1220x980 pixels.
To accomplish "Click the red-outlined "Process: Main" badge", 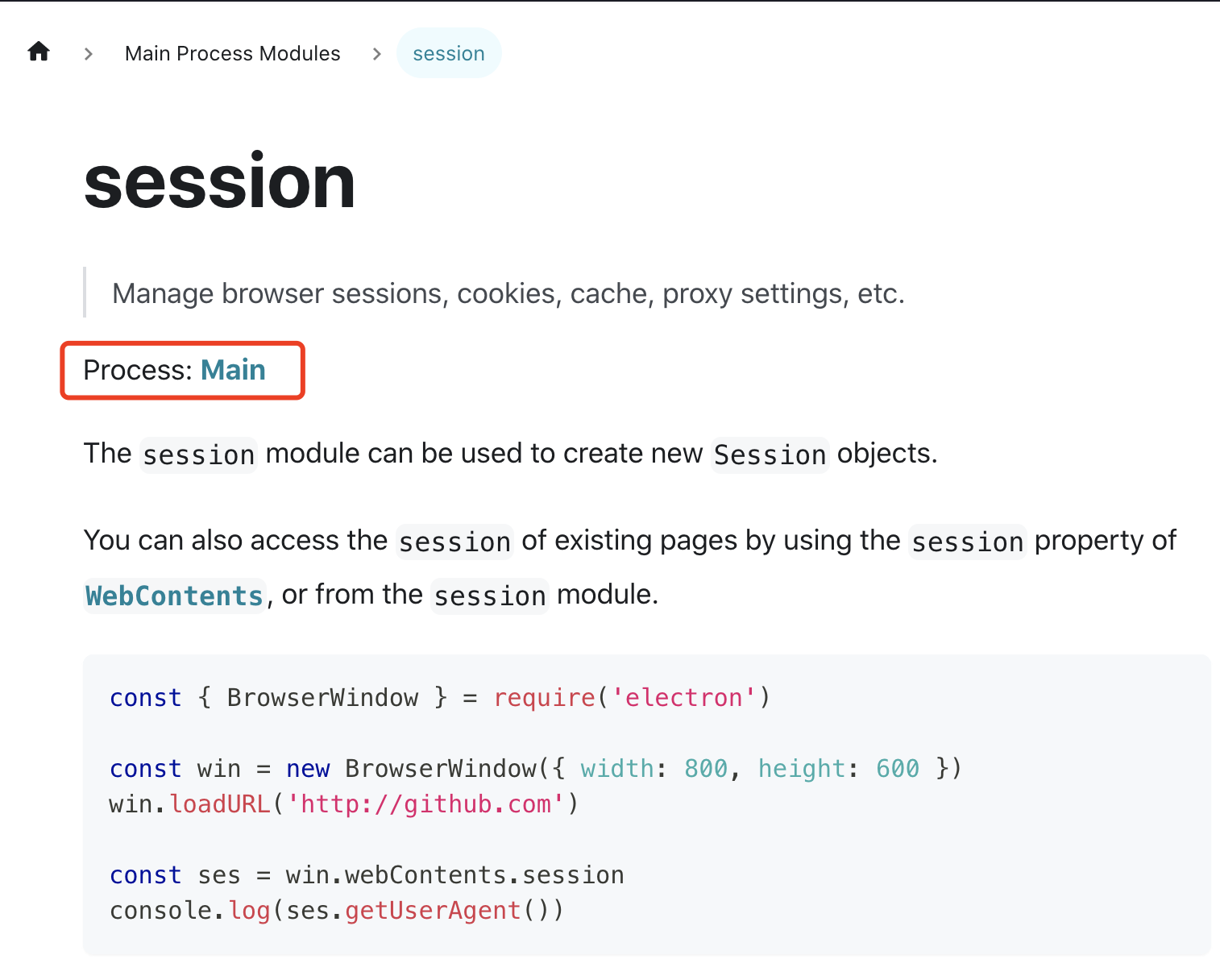I will (182, 370).
